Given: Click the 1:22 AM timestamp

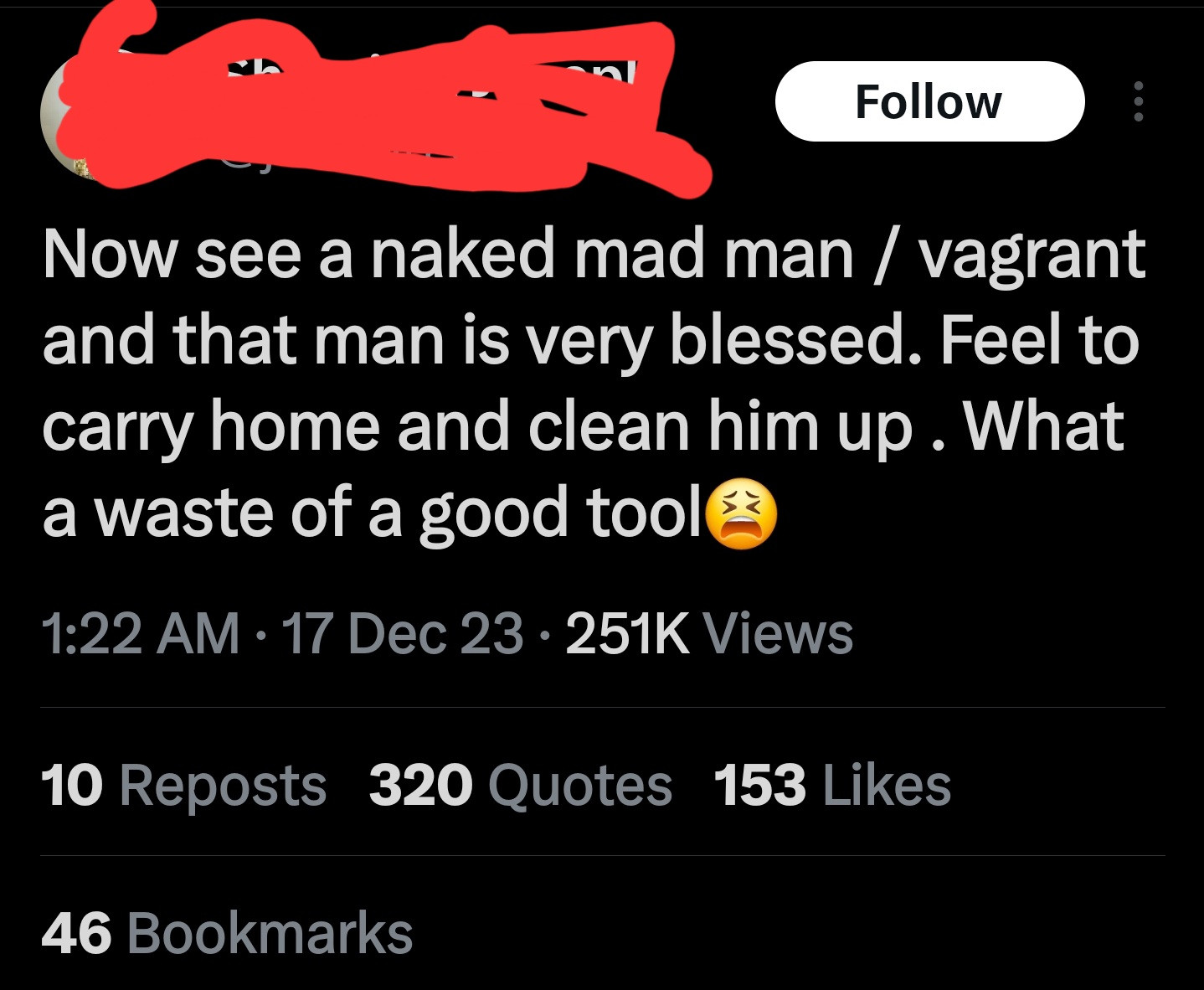Looking at the screenshot, I should 140,633.
